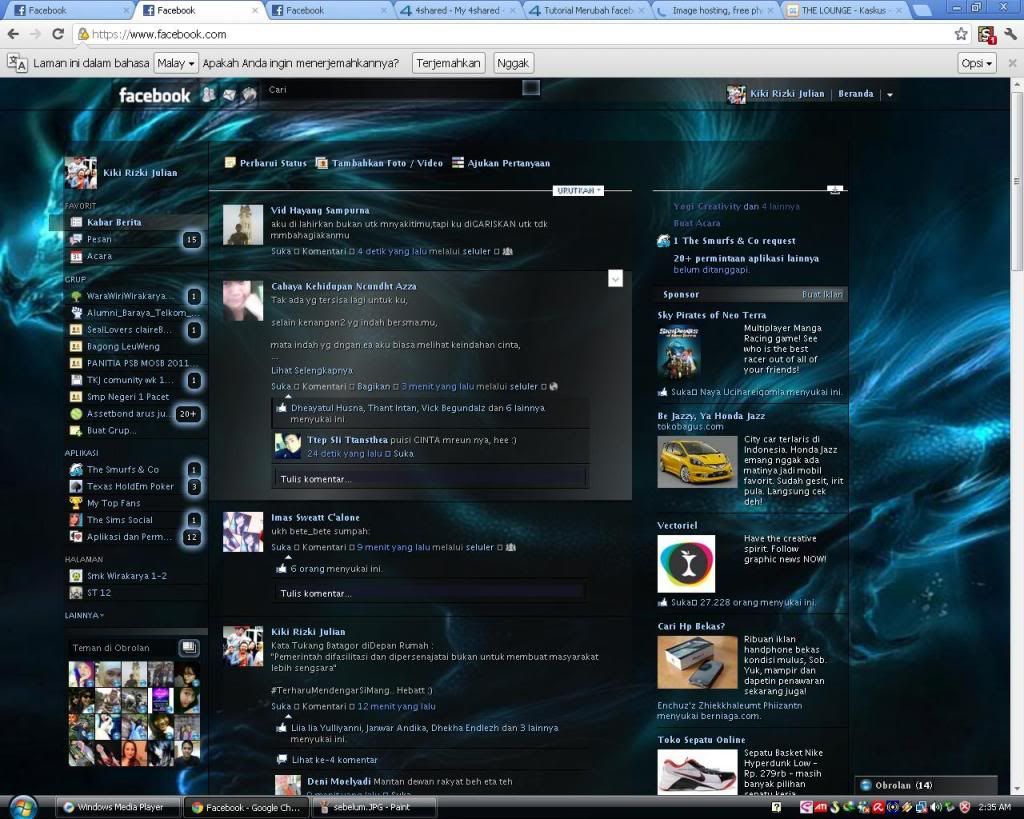Click Tulis komentar box under Imas Sweatt's post

pyautogui.click(x=428, y=593)
